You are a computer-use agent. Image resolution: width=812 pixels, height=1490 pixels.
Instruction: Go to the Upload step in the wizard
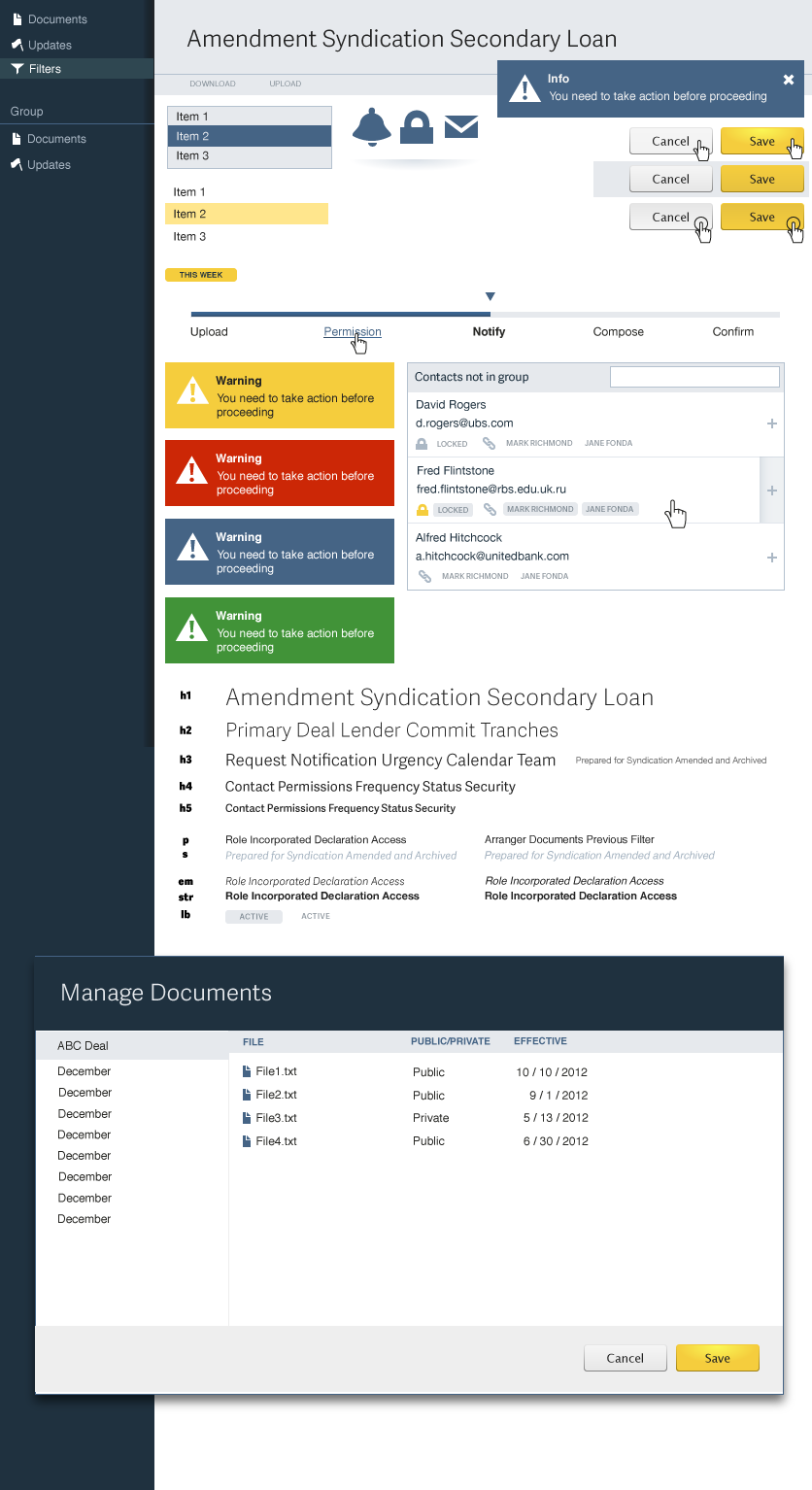tap(209, 332)
